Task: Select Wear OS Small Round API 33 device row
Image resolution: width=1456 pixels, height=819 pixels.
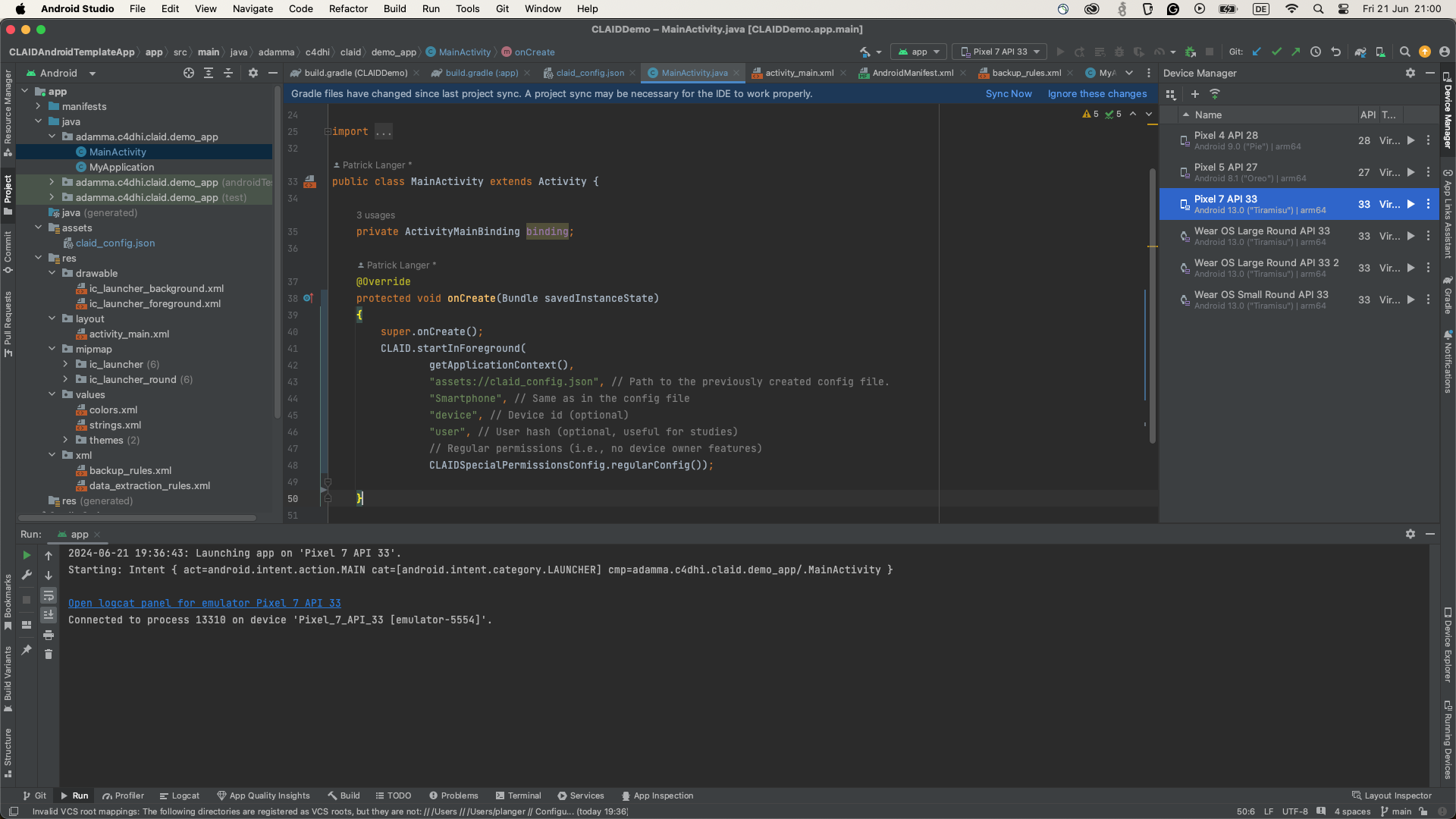Action: coord(1299,300)
